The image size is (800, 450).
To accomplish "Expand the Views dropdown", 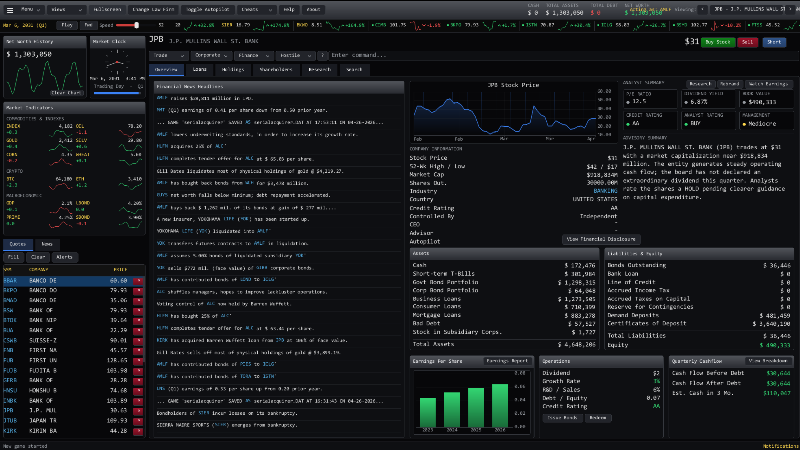I will (66, 10).
